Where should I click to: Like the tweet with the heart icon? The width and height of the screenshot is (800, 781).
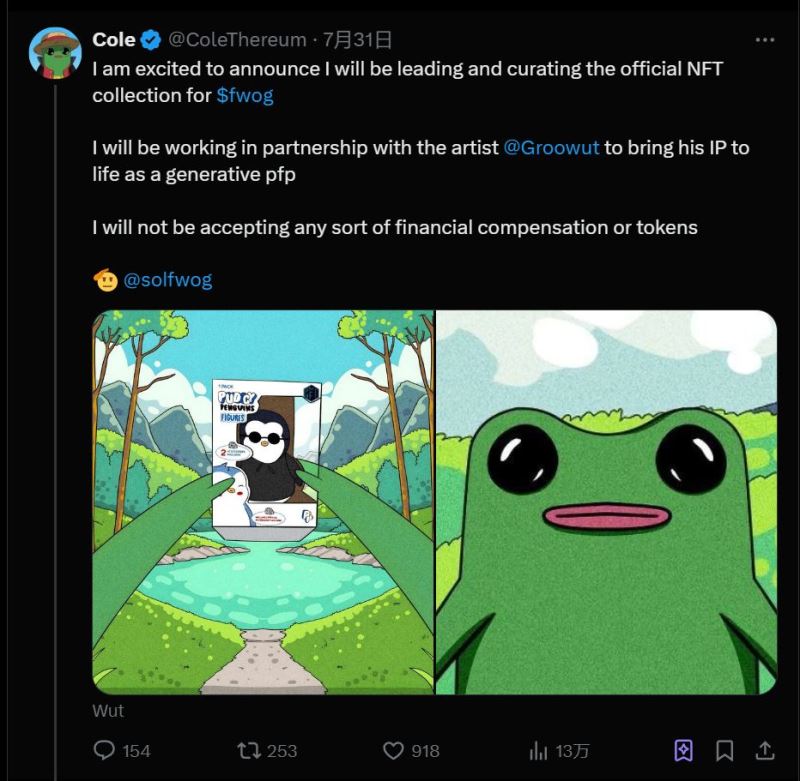coord(395,750)
